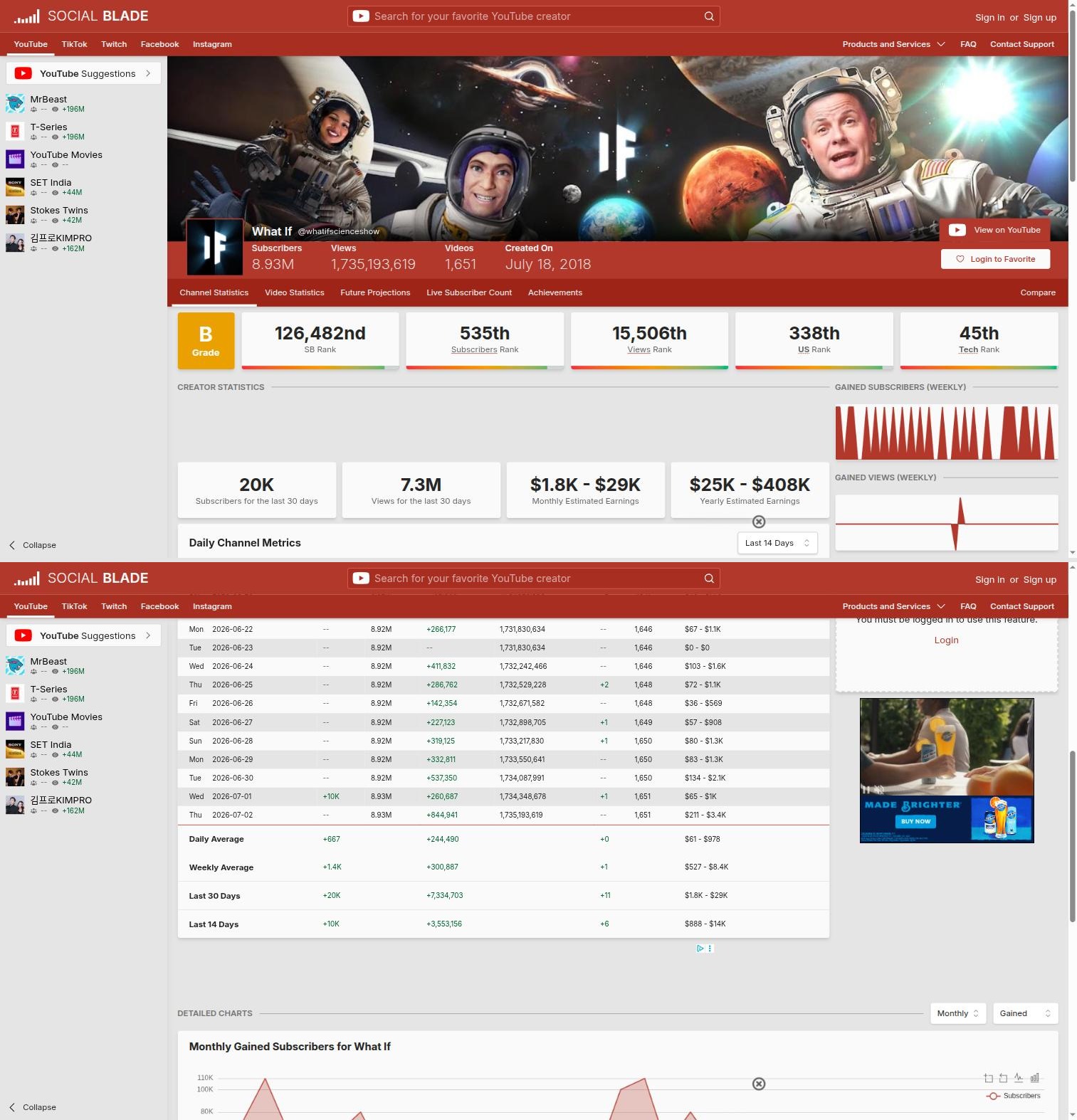The image size is (1077, 1120).
Task: Focus the lower creator search input field
Action: (x=534, y=579)
